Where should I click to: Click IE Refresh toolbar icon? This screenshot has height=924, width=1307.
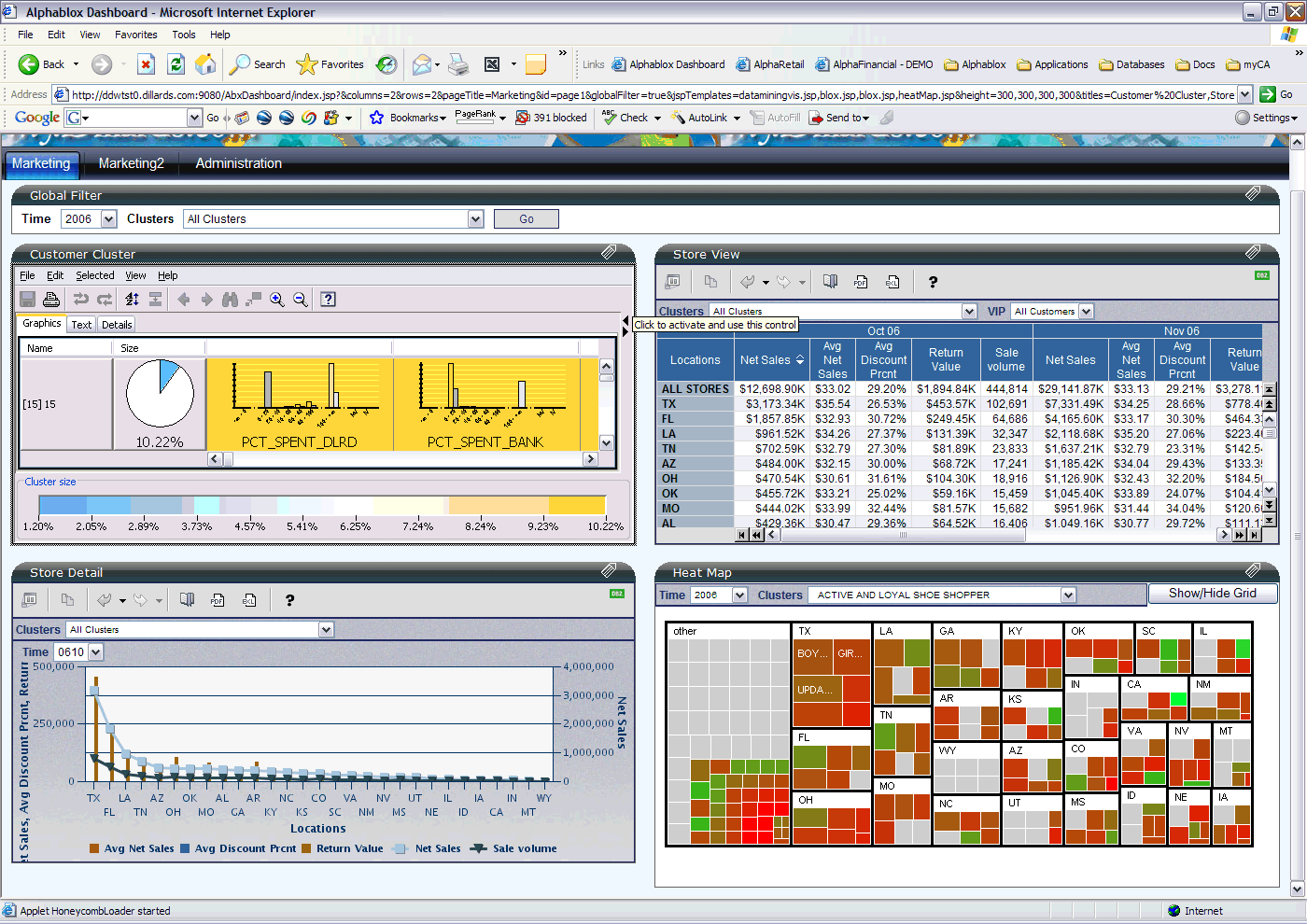click(x=176, y=64)
